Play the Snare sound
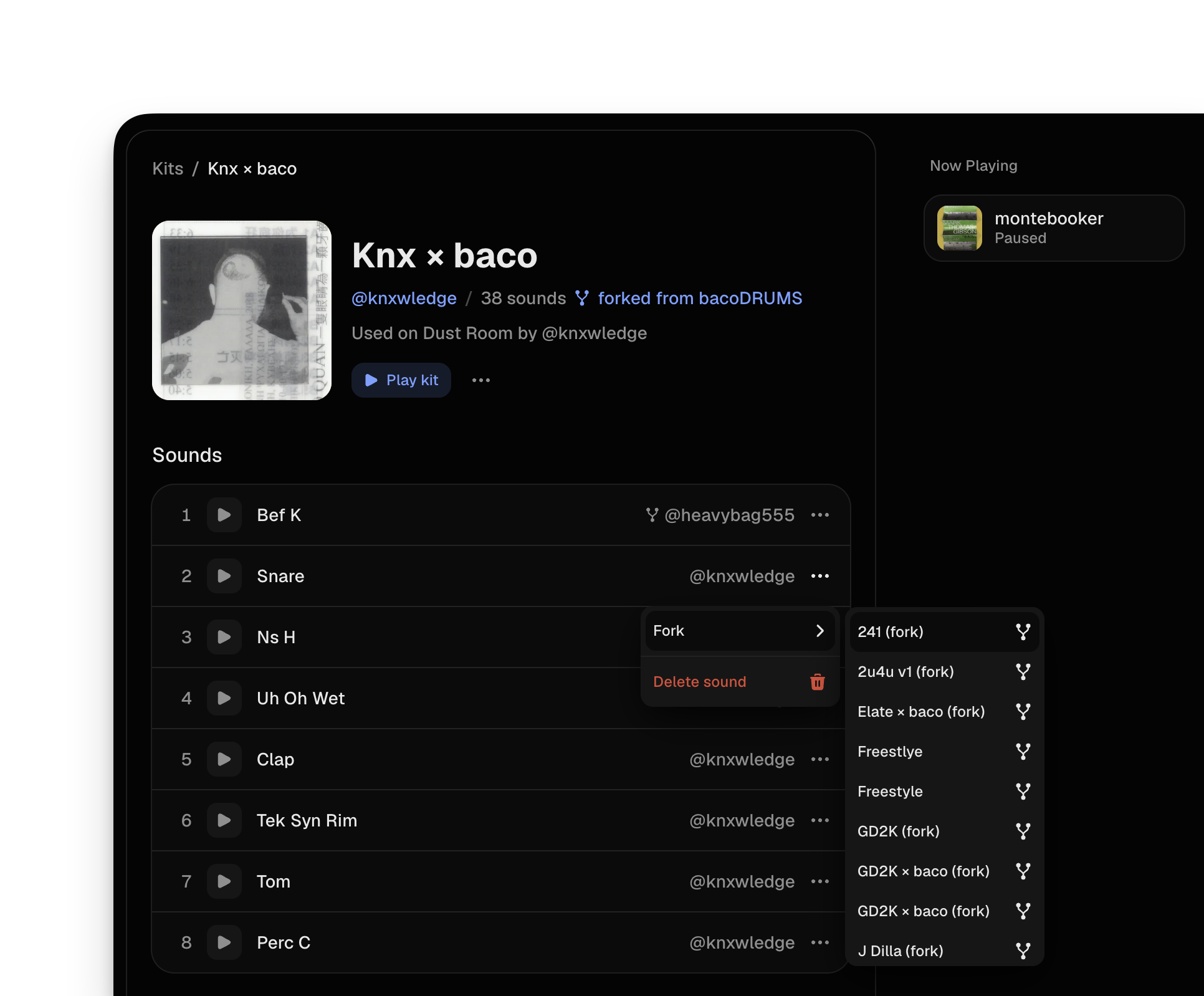Image resolution: width=1204 pixels, height=996 pixels. (224, 576)
